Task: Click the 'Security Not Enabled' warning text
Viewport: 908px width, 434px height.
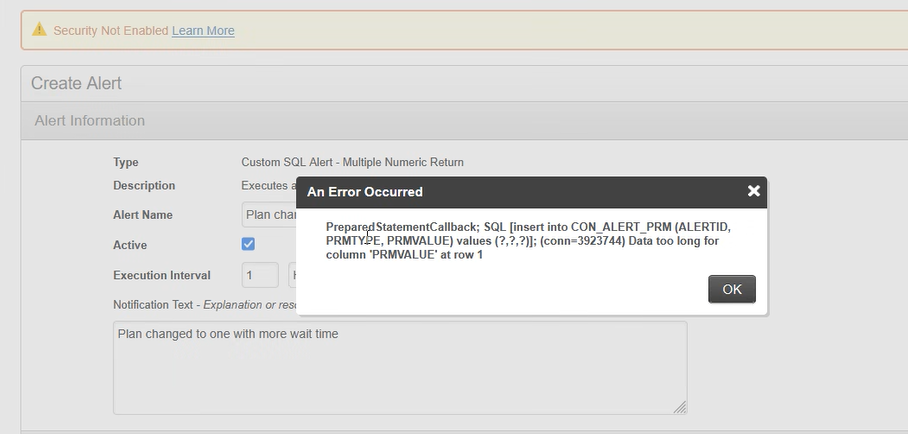Action: tap(111, 31)
